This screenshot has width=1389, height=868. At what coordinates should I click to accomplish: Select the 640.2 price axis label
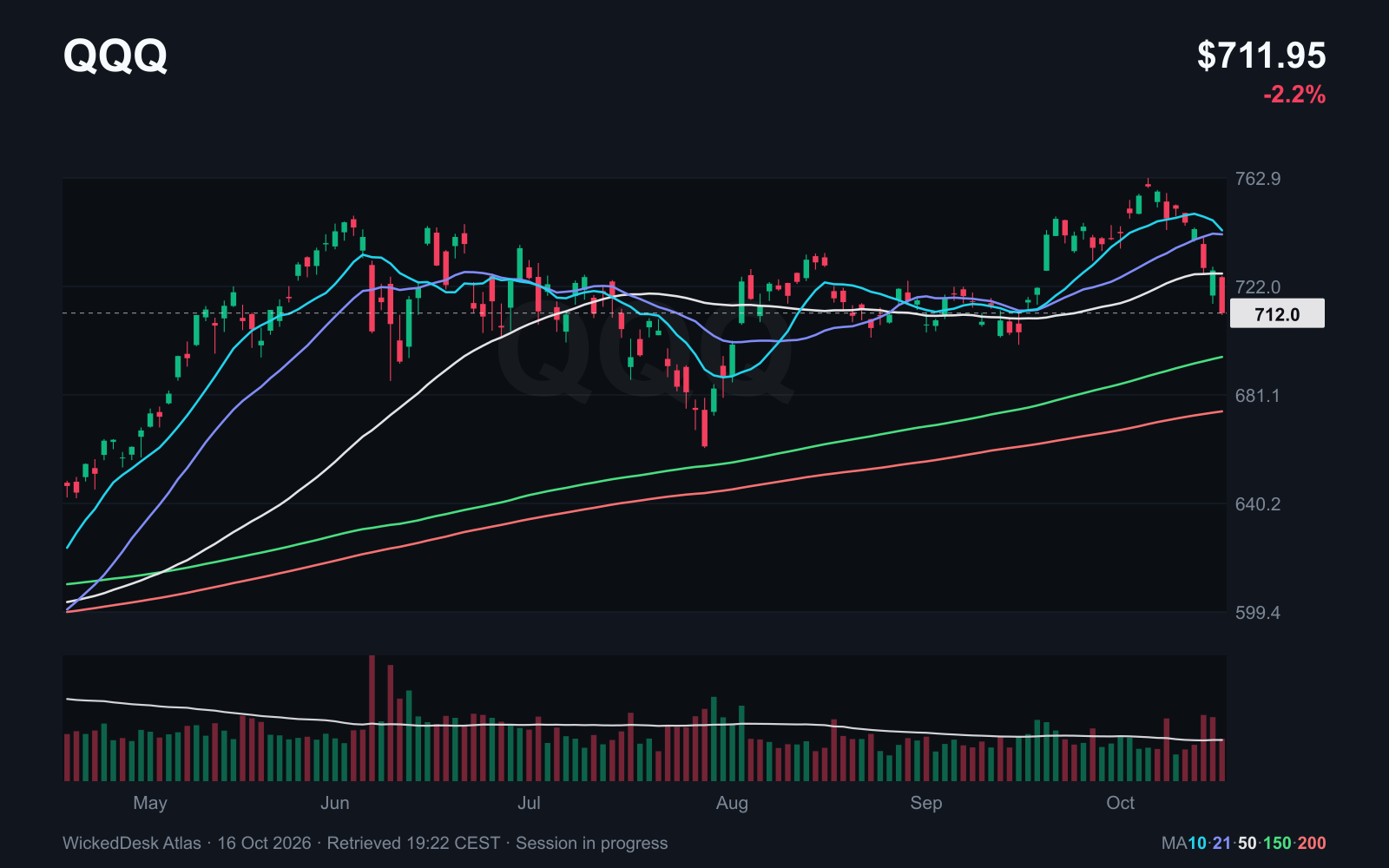click(x=1257, y=504)
